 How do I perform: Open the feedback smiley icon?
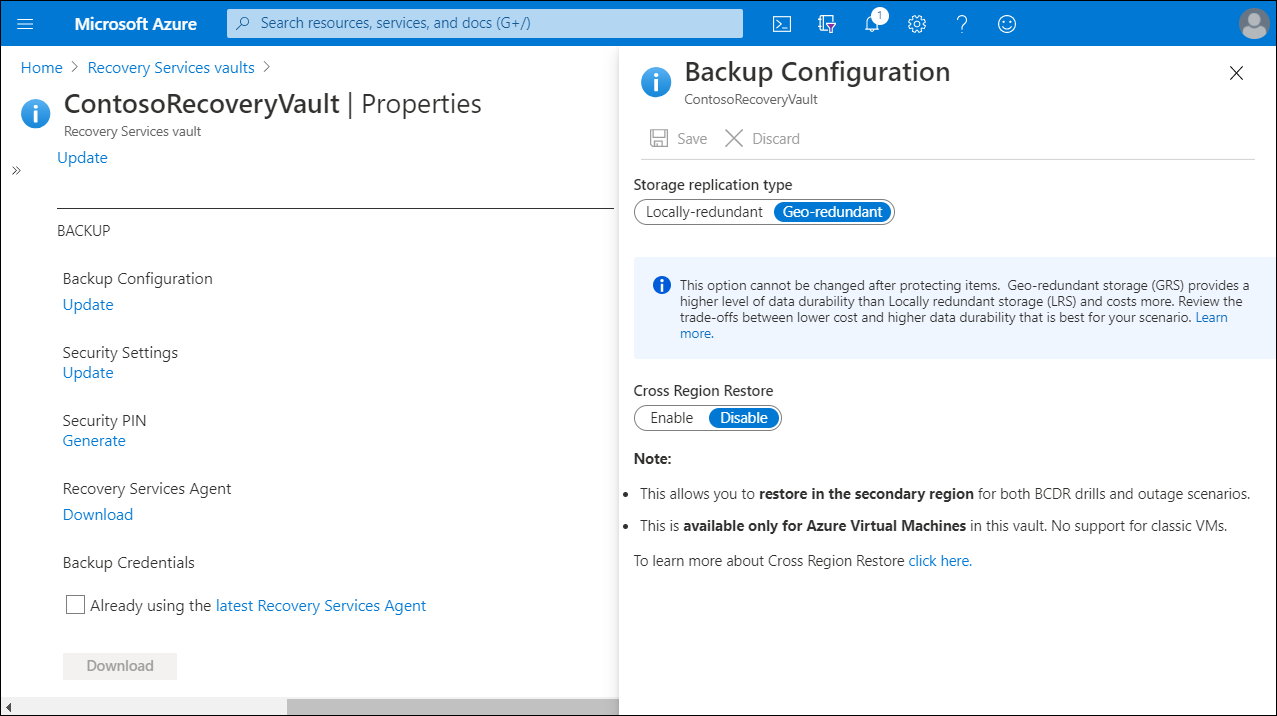1007,24
